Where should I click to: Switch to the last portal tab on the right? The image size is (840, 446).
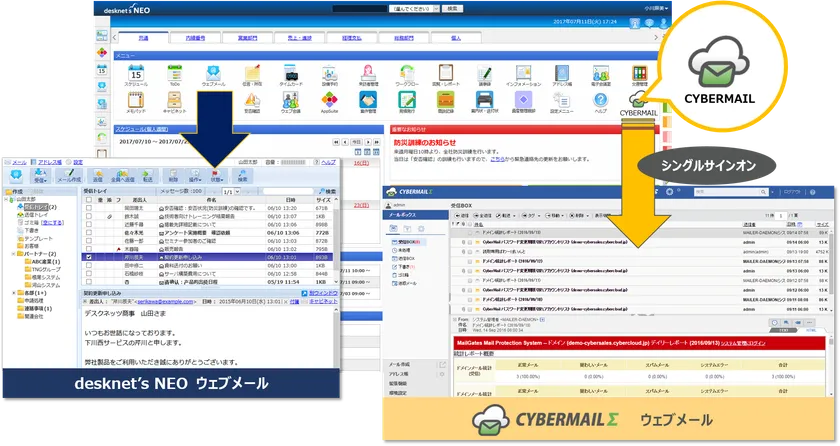[455, 37]
